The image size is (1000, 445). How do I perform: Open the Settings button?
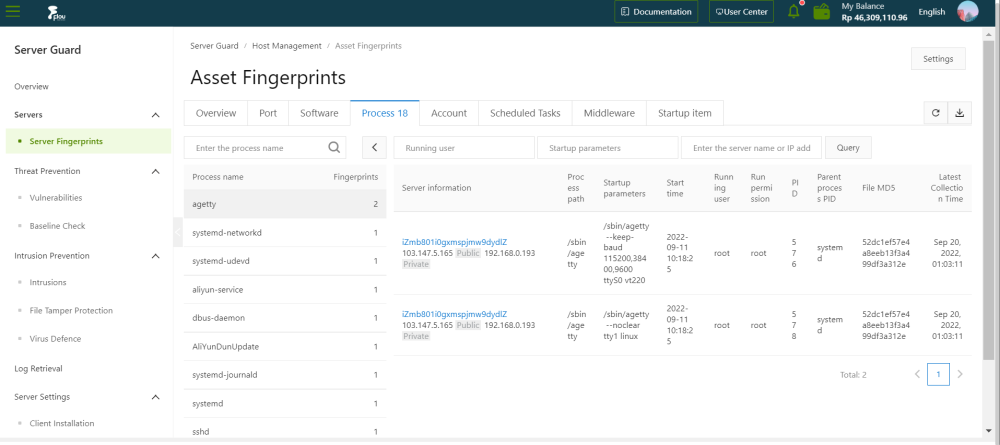937,59
